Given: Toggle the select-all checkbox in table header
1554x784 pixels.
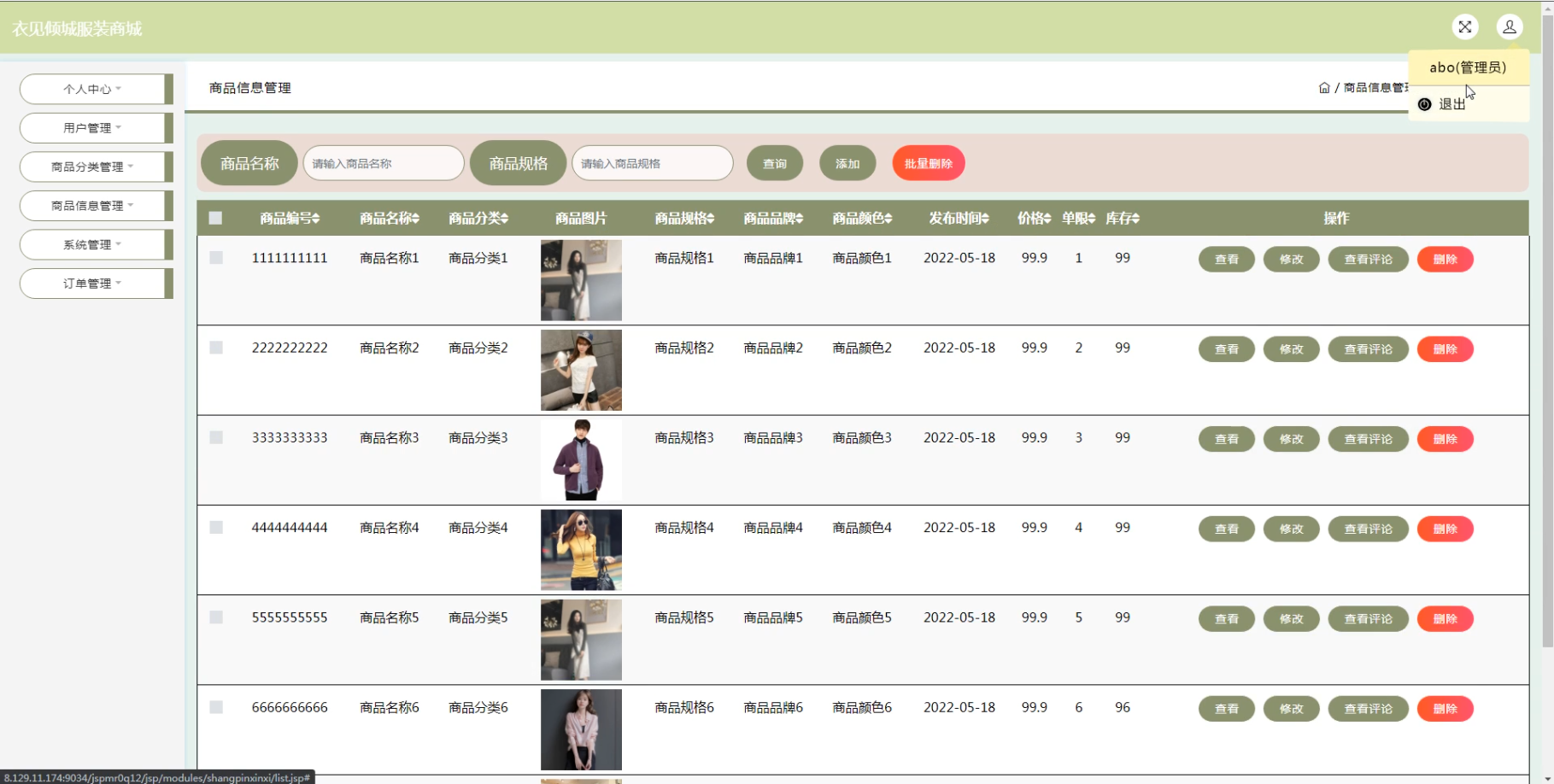Looking at the screenshot, I should (215, 218).
